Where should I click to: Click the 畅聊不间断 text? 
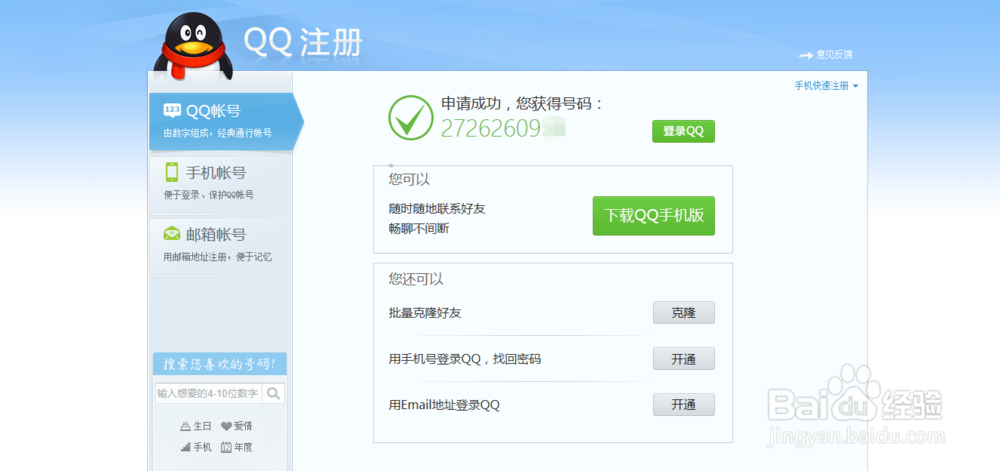(x=419, y=228)
